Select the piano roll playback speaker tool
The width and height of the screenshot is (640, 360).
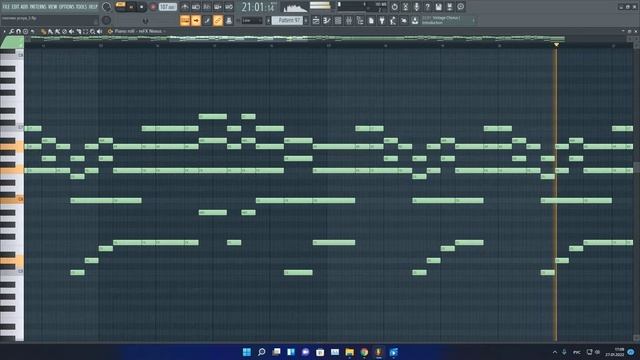tap(100, 31)
